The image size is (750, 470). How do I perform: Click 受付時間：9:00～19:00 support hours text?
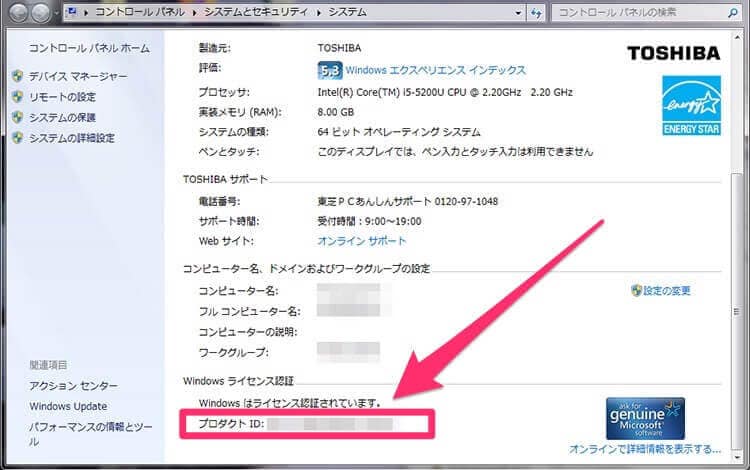coord(369,221)
